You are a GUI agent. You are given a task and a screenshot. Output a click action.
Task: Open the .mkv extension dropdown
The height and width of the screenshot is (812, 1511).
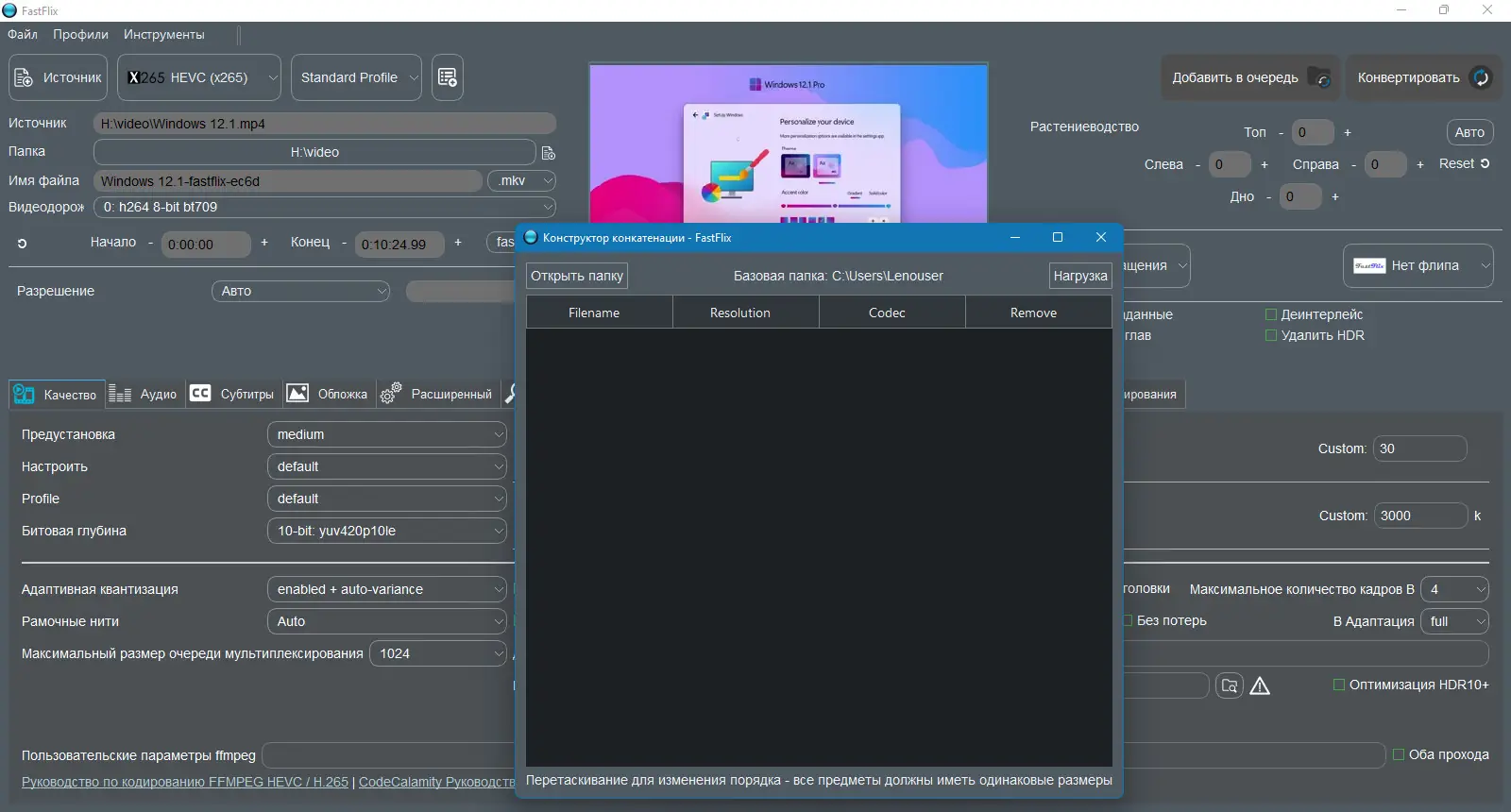pyautogui.click(x=521, y=180)
